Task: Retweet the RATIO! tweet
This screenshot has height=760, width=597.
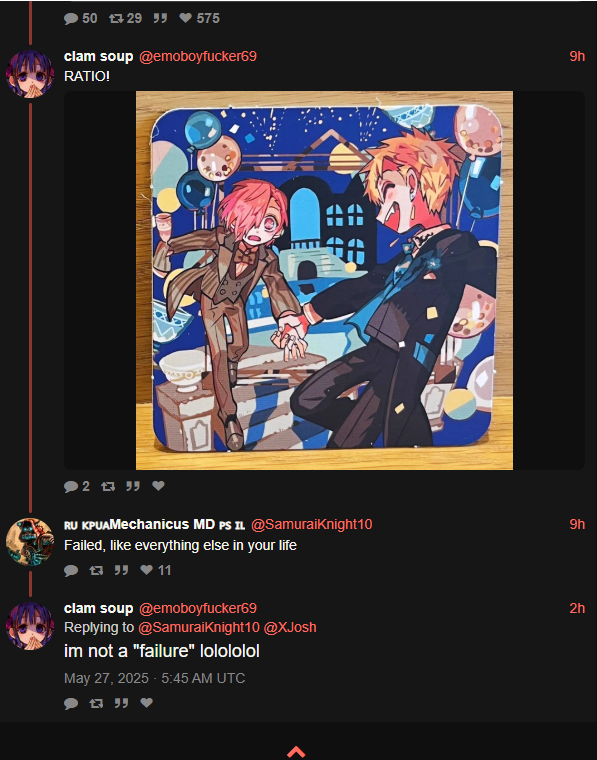Action: tap(108, 486)
